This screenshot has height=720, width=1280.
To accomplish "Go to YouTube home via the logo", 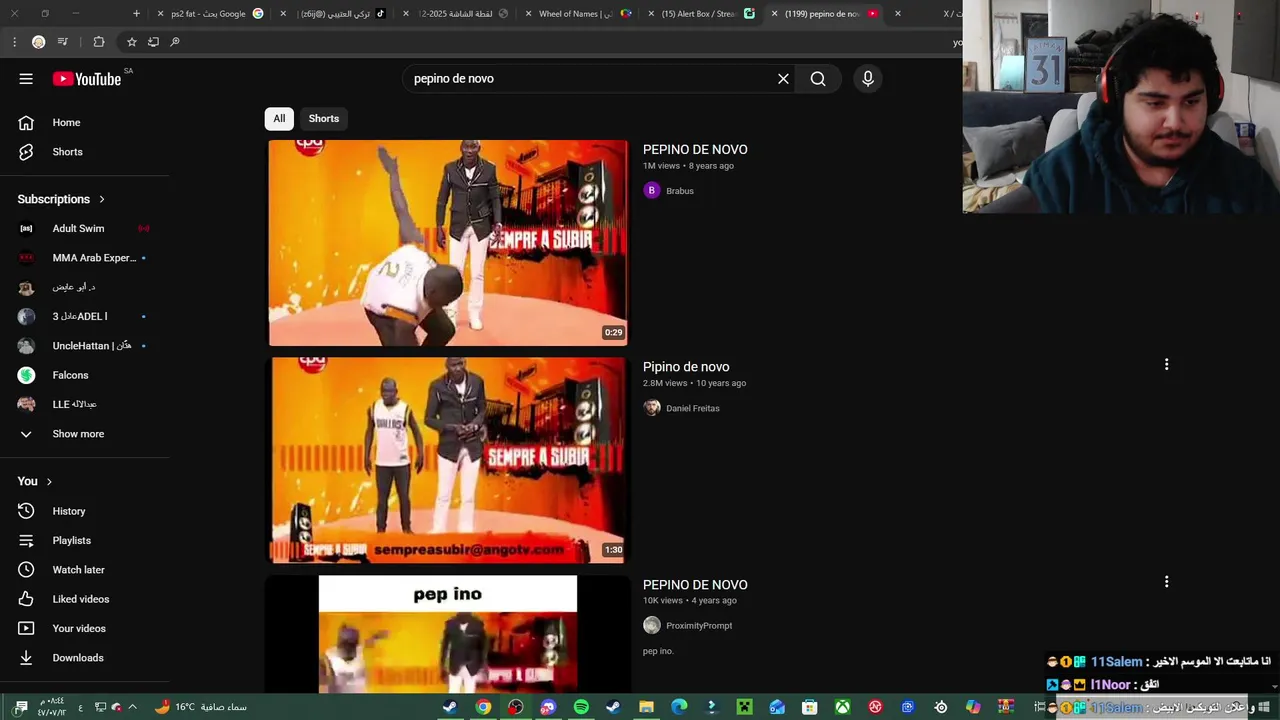I will (87, 79).
